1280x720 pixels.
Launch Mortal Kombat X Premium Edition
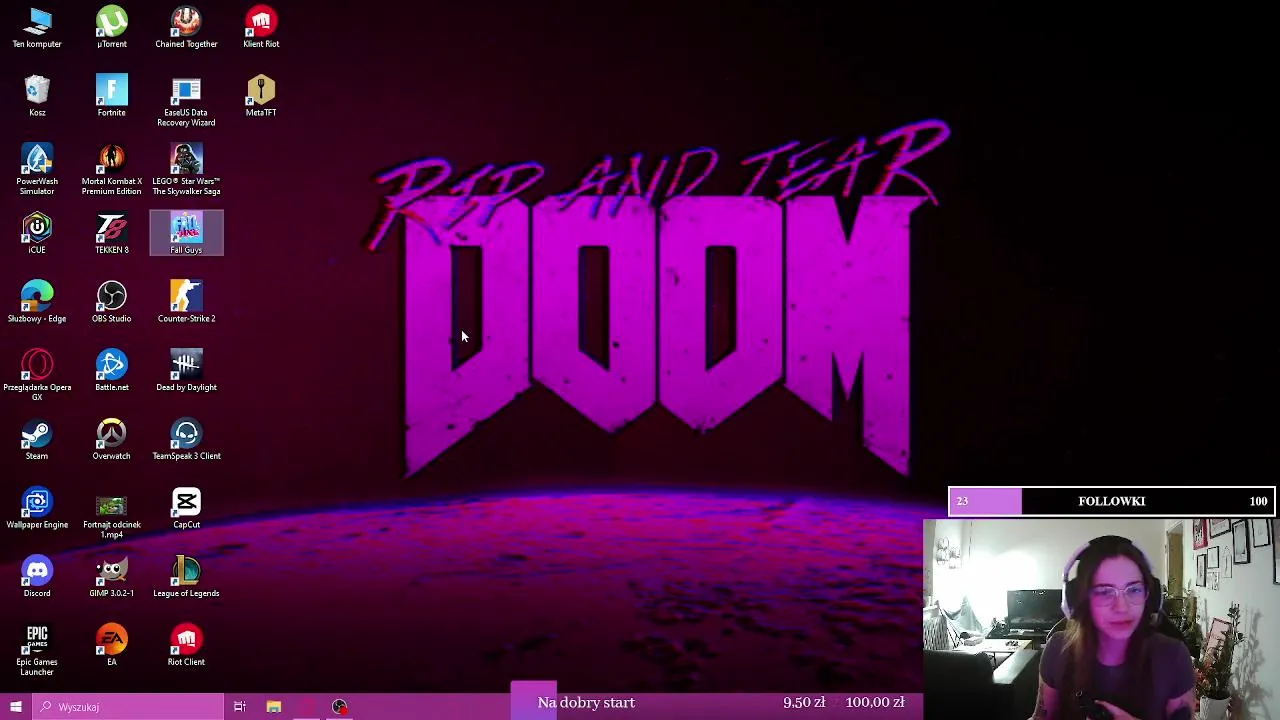112,169
